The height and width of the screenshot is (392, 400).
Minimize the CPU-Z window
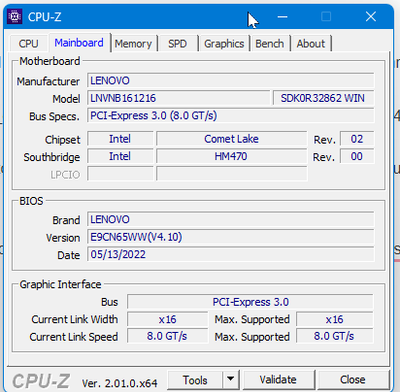282,16
